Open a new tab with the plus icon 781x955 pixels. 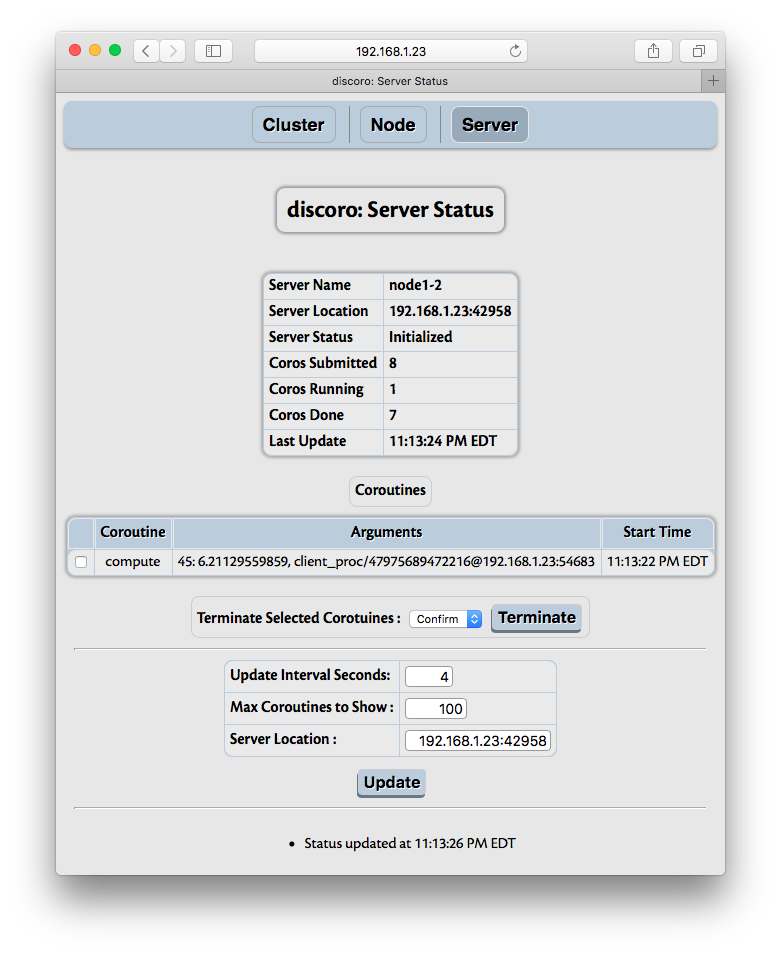click(x=713, y=81)
